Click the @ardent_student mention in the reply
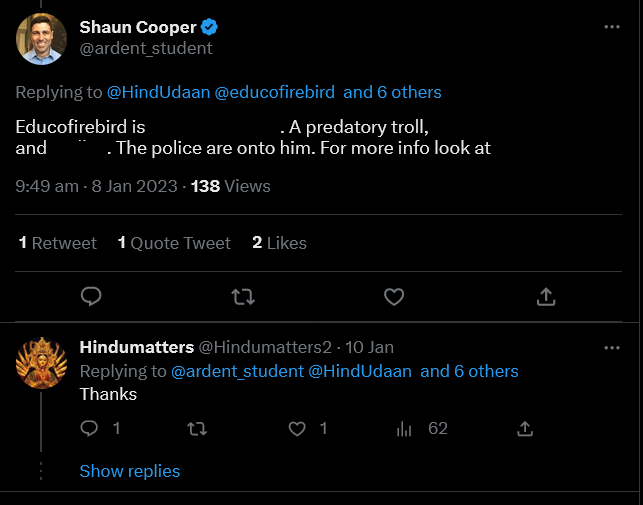 [x=237, y=371]
